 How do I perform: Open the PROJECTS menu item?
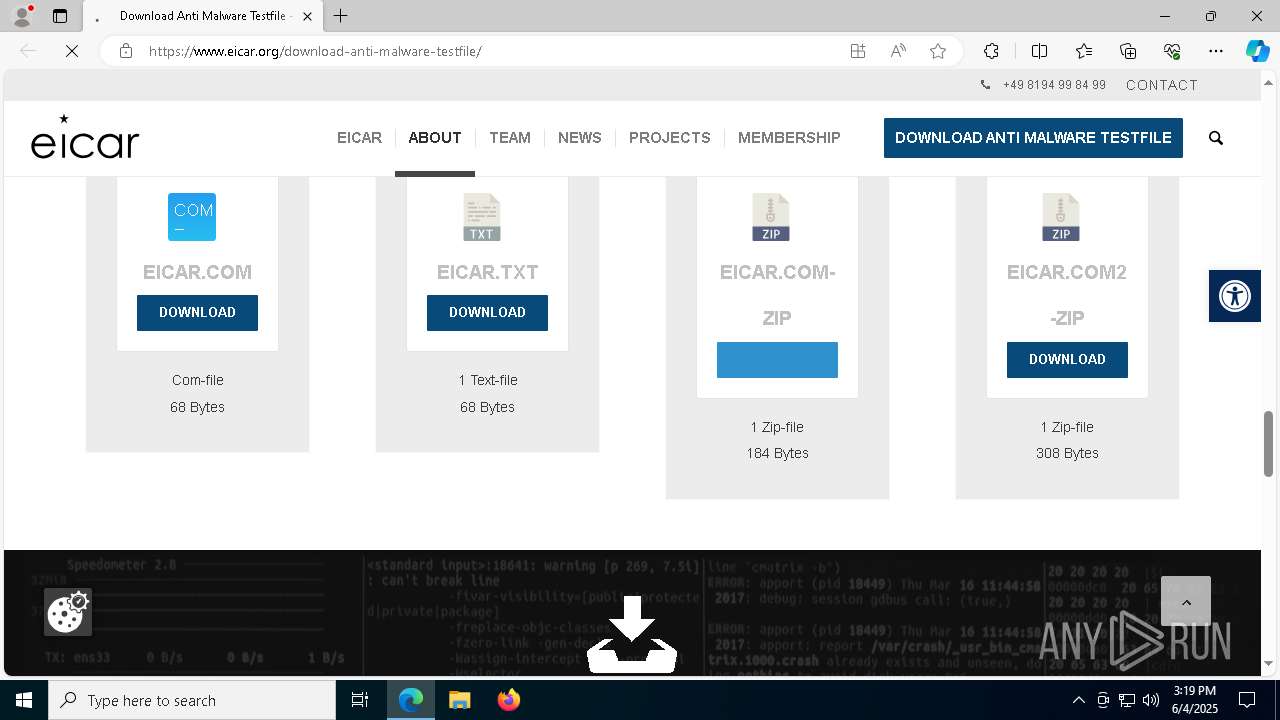(x=670, y=138)
